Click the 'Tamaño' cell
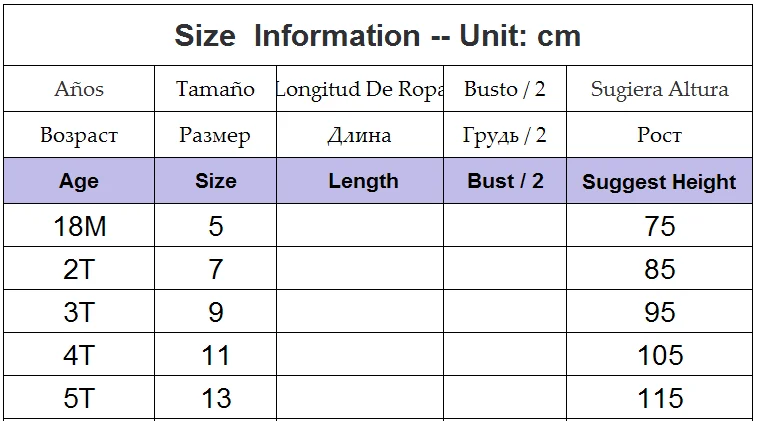Viewport: 757px width, 421px height. (215, 89)
